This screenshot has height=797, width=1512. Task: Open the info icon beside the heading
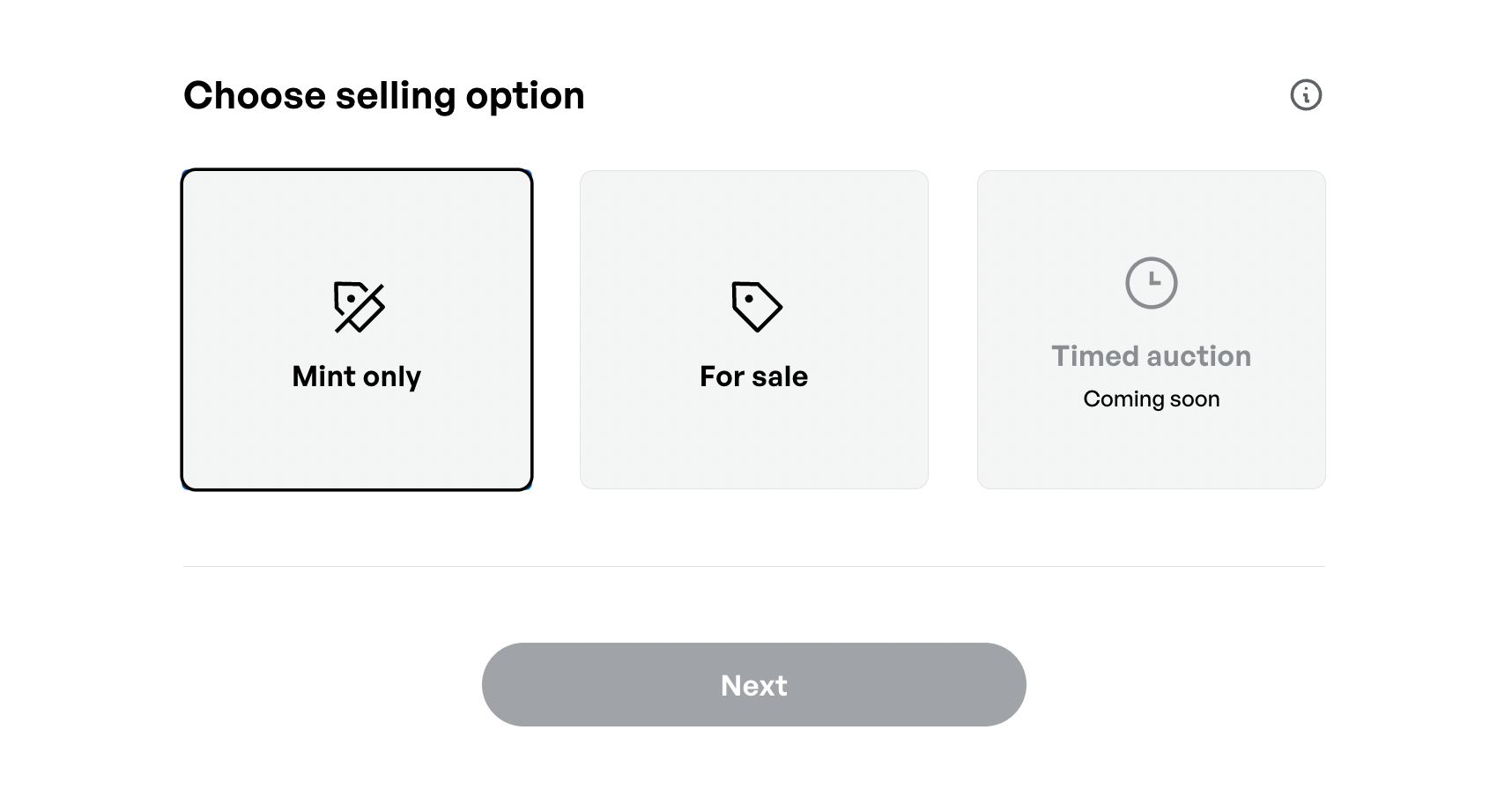click(1306, 95)
